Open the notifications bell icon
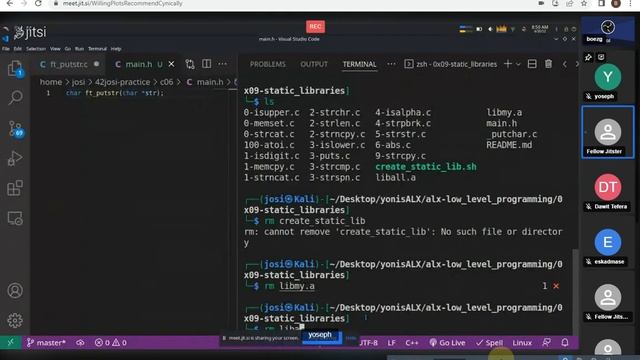 coord(565,342)
